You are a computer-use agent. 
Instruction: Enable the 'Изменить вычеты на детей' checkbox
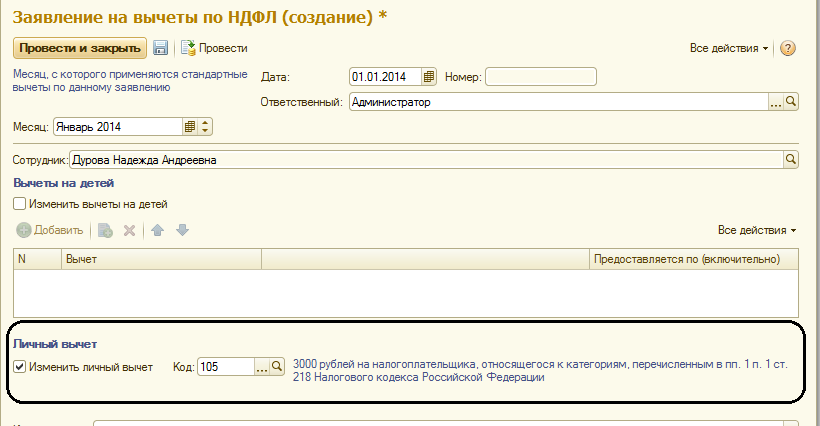[19, 204]
